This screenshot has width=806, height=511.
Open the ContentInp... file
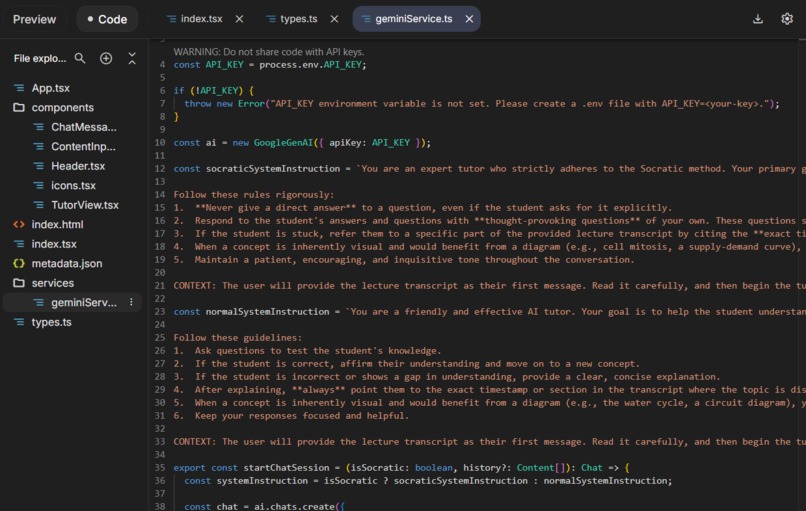pos(82,147)
